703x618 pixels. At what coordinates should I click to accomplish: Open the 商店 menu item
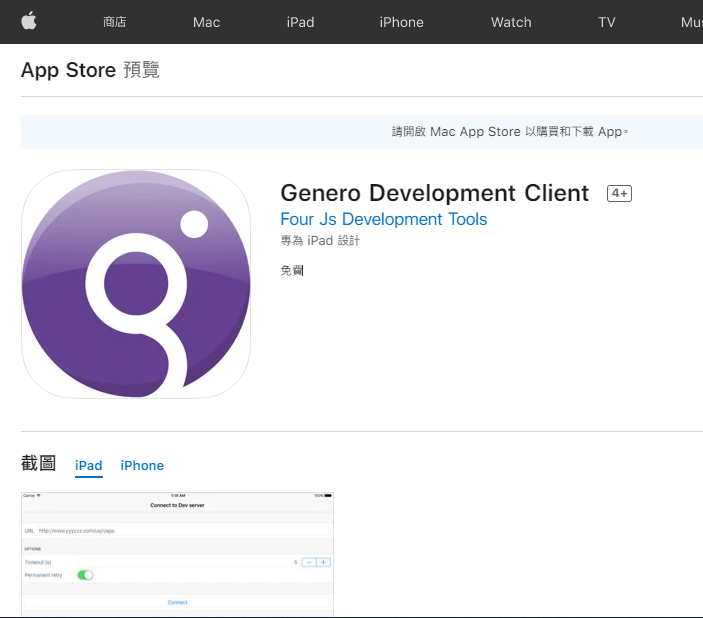[115, 22]
